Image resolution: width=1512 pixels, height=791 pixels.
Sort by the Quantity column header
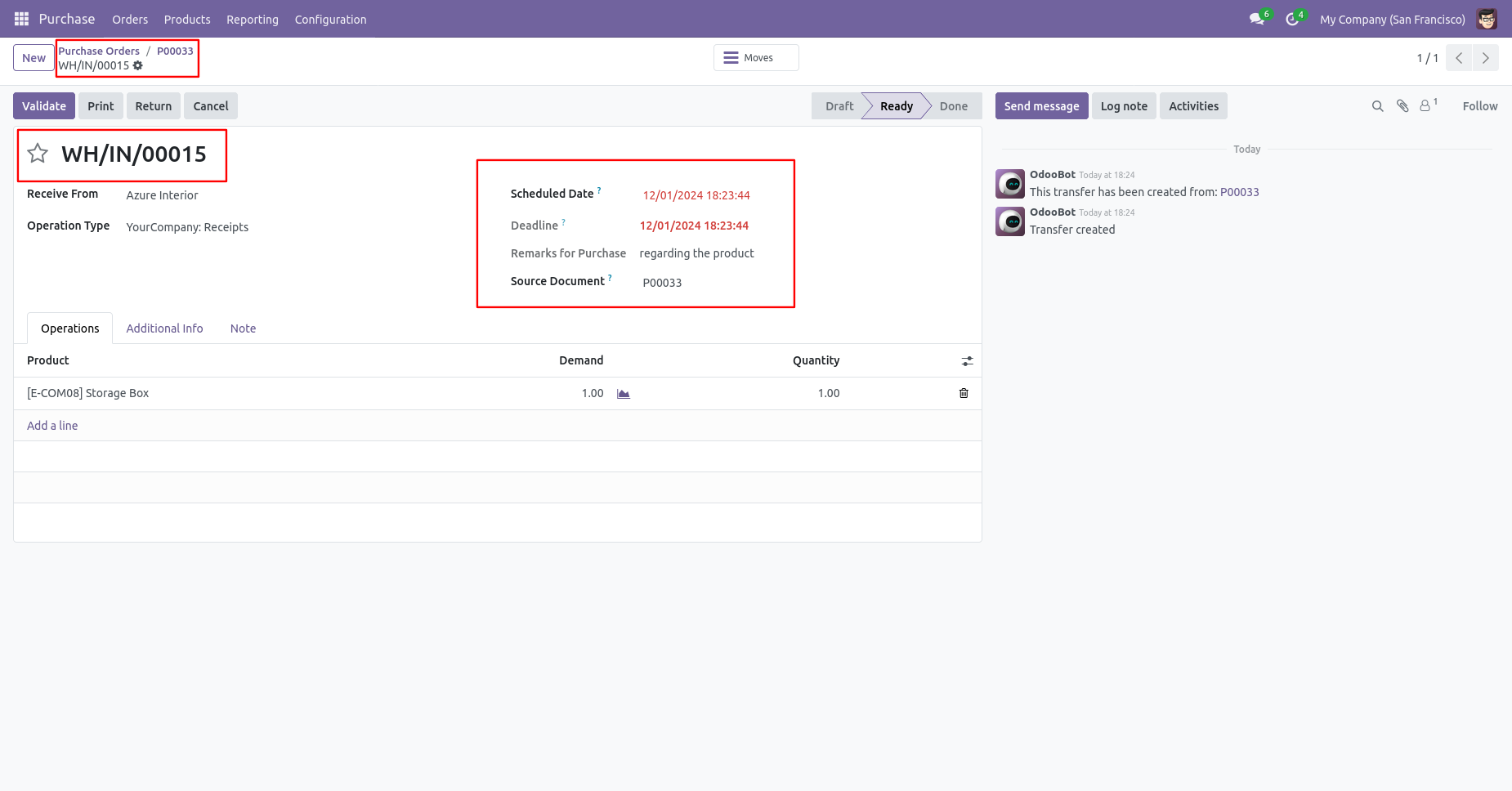point(816,360)
